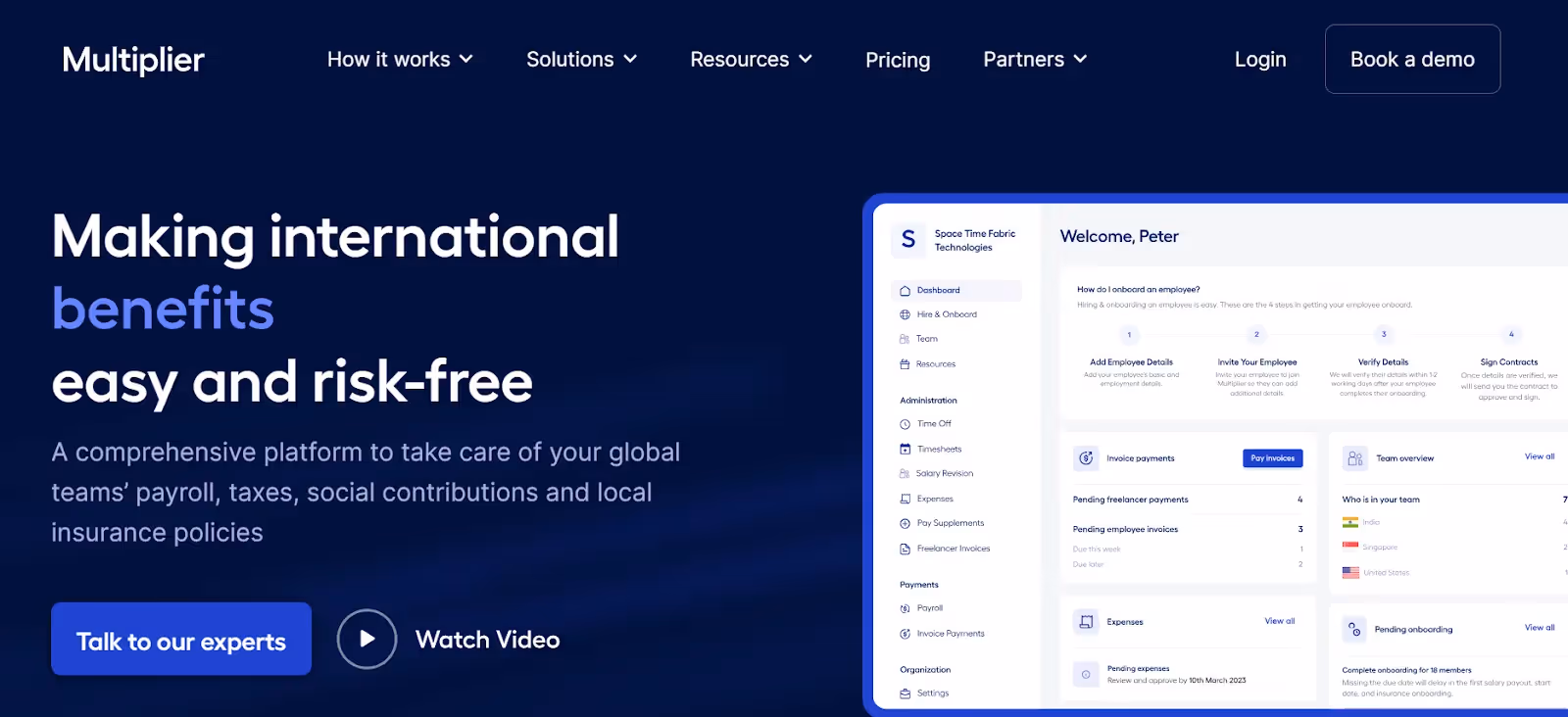The image size is (1568, 717).
Task: Click 'Due later' text
Action: [1088, 564]
